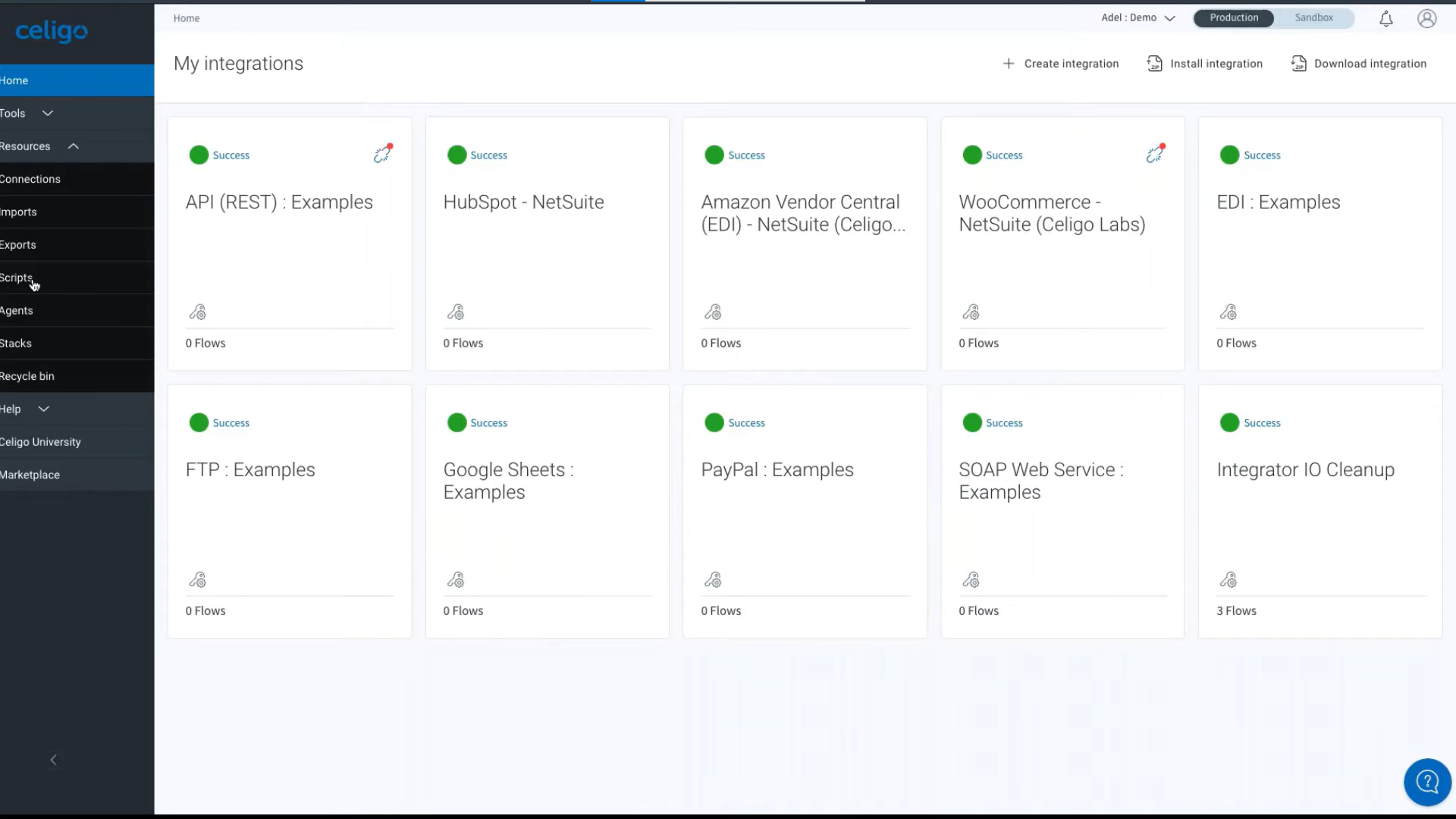Open the user account profile icon
This screenshot has width=1456, height=819.
[1426, 18]
